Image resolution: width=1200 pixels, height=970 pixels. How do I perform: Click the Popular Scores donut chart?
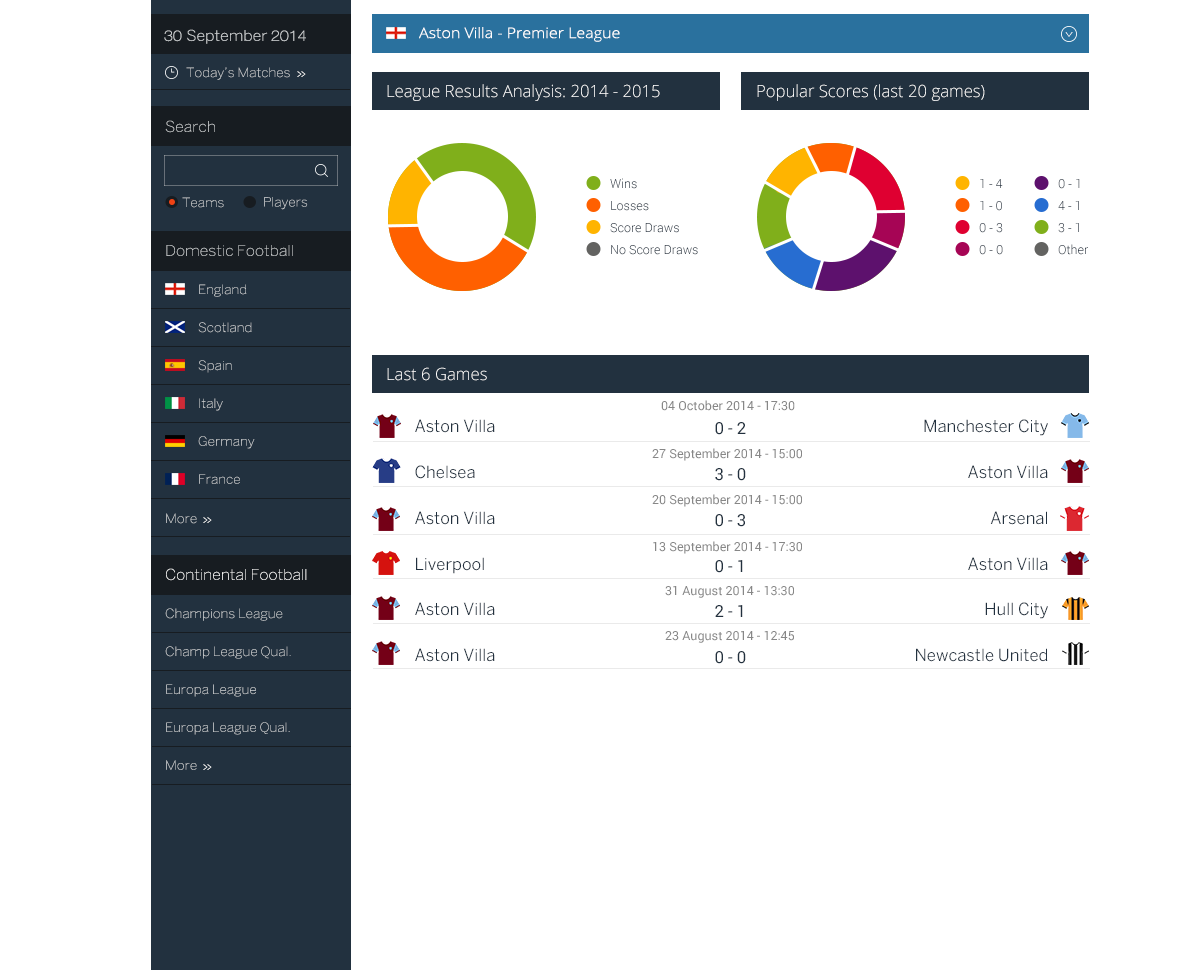pos(831,217)
